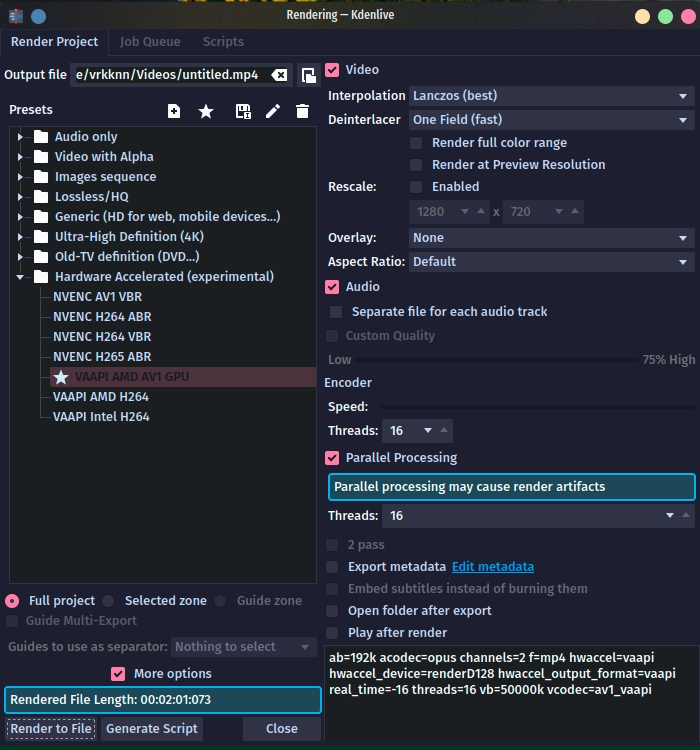The width and height of the screenshot is (700, 750).
Task: Expand Old-TV definition (DVD...) group
Action: 20,257
